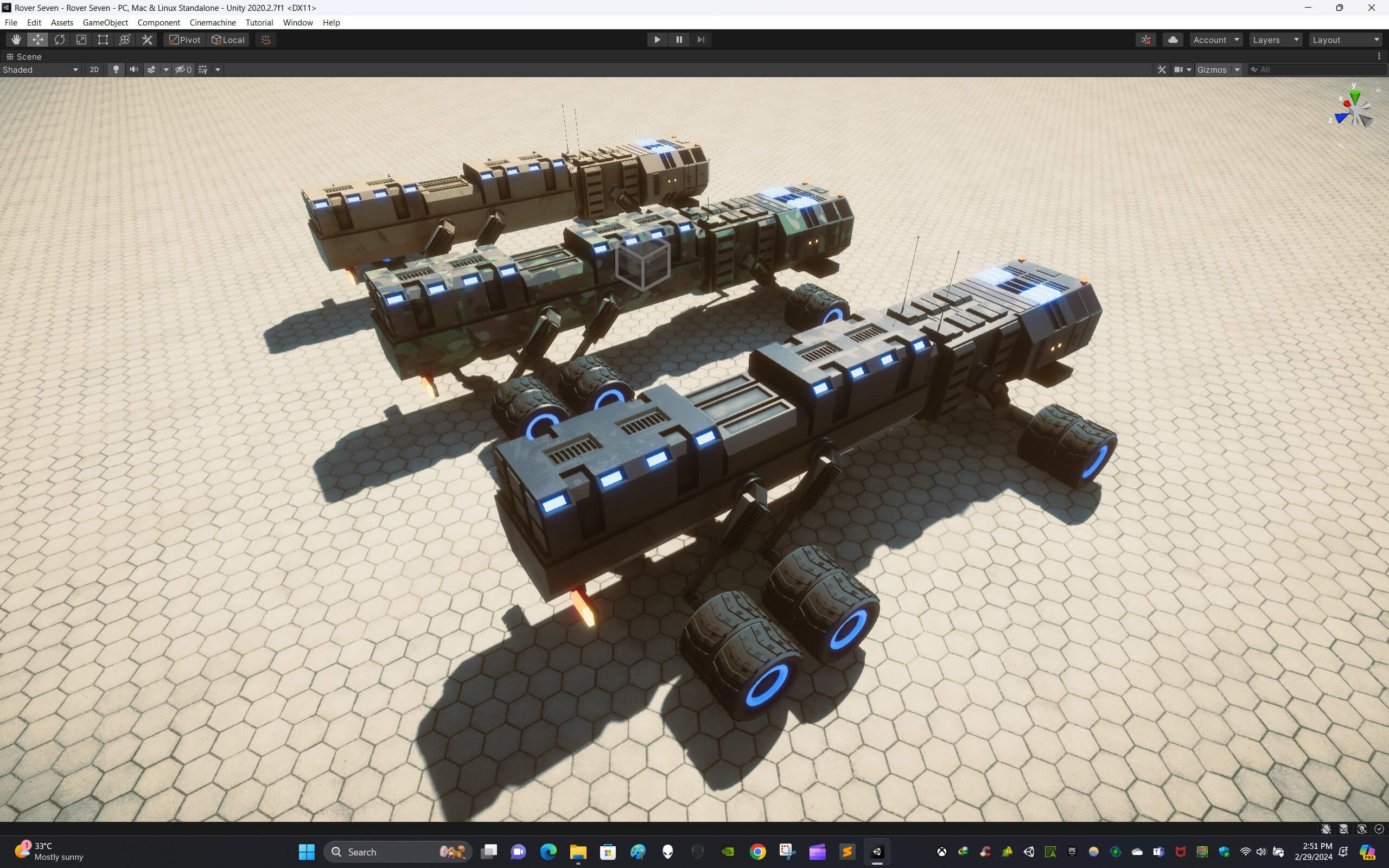The width and height of the screenshot is (1389, 868).
Task: Toggle the Pivot handle position button
Action: tap(184, 40)
